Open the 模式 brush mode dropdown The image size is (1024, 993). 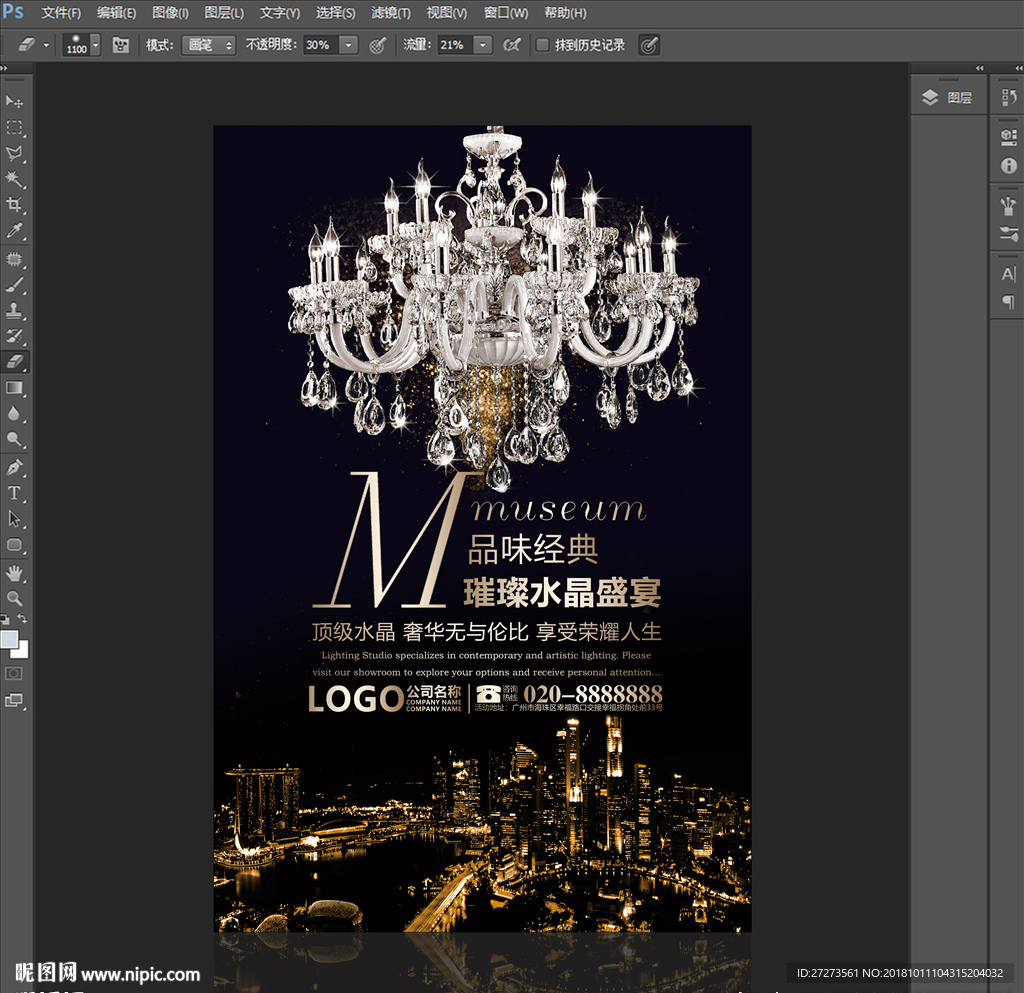(x=208, y=45)
